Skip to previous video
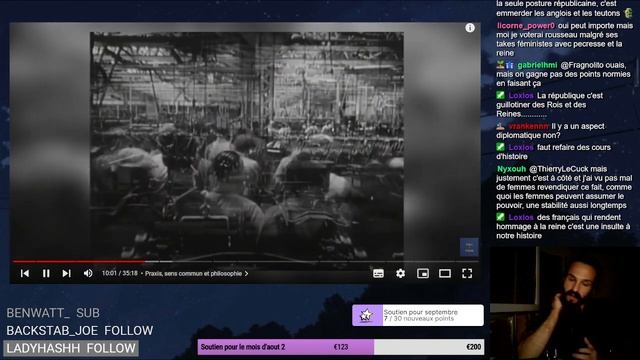The image size is (640, 360). pos(25,273)
